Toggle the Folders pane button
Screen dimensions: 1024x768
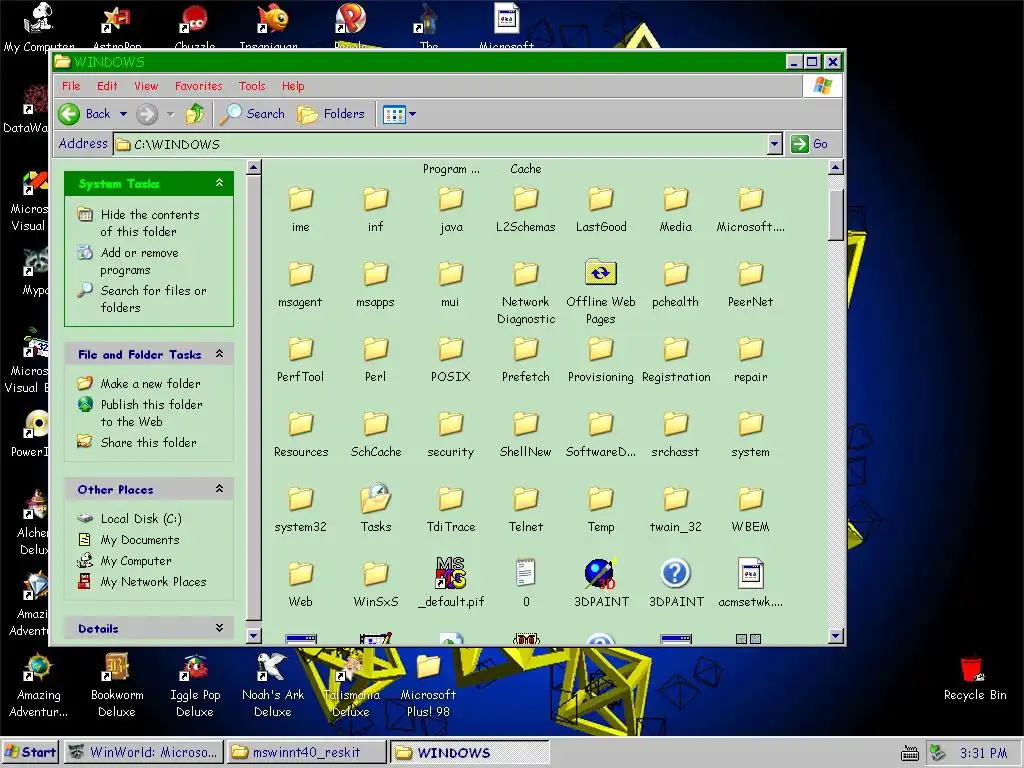[331, 114]
